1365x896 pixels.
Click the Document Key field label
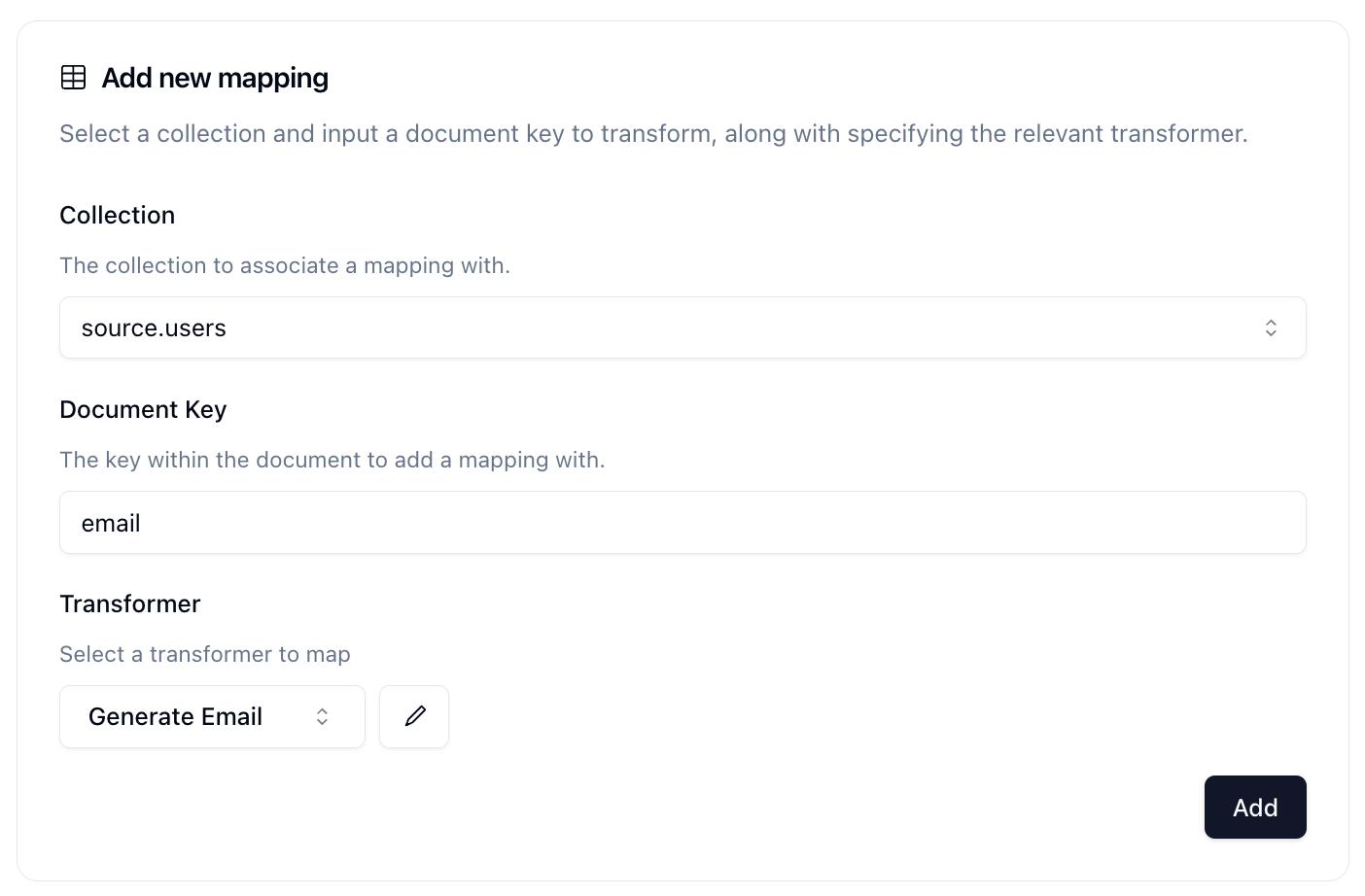[143, 410]
